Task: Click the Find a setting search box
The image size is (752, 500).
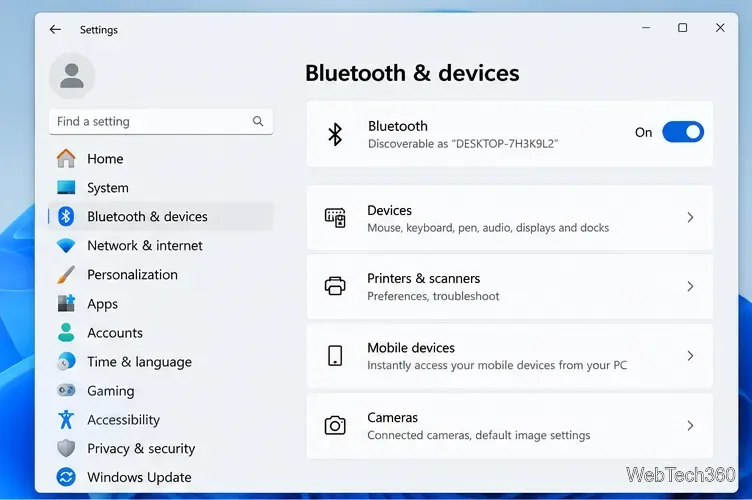Action: 161,121
